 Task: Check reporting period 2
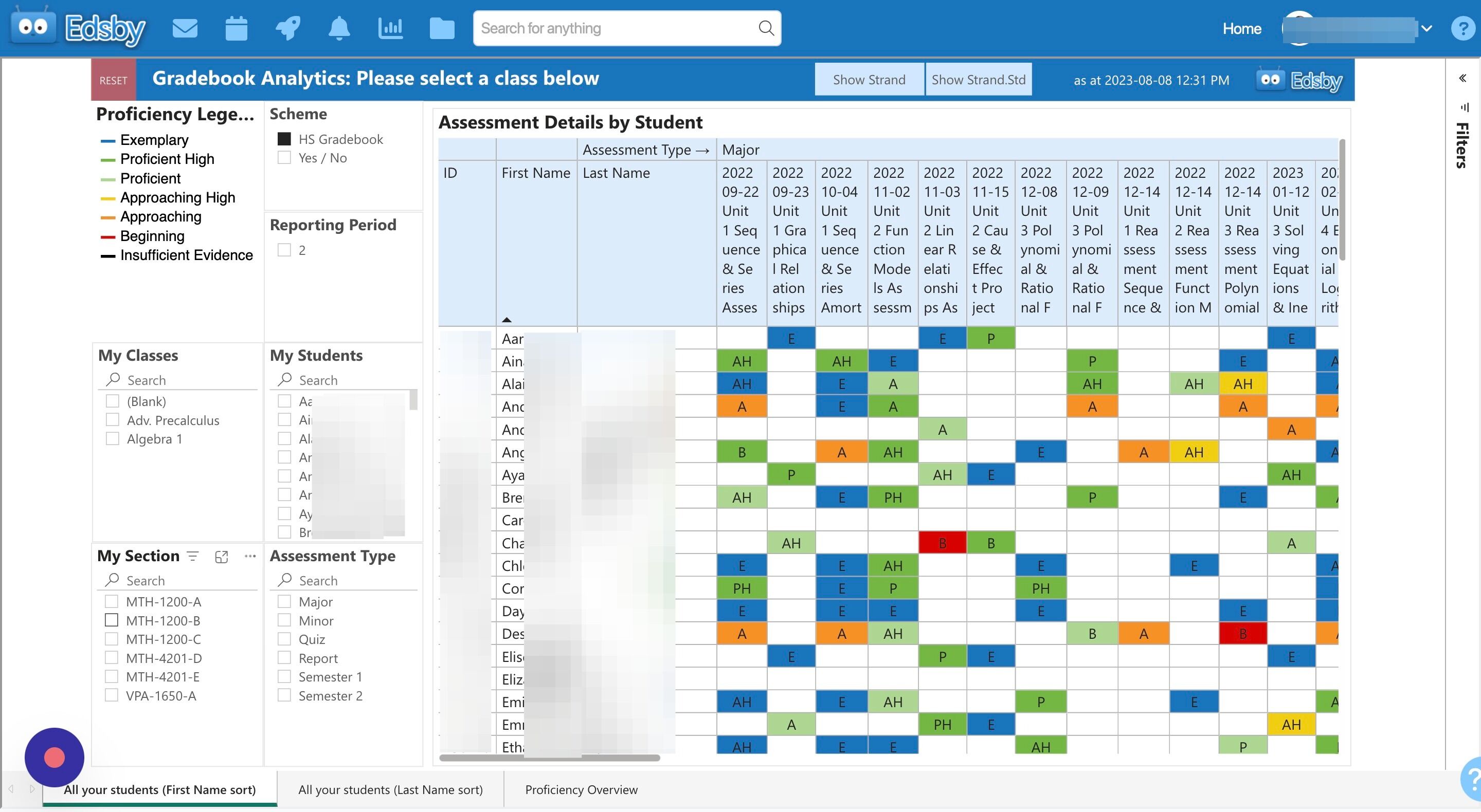click(x=284, y=249)
